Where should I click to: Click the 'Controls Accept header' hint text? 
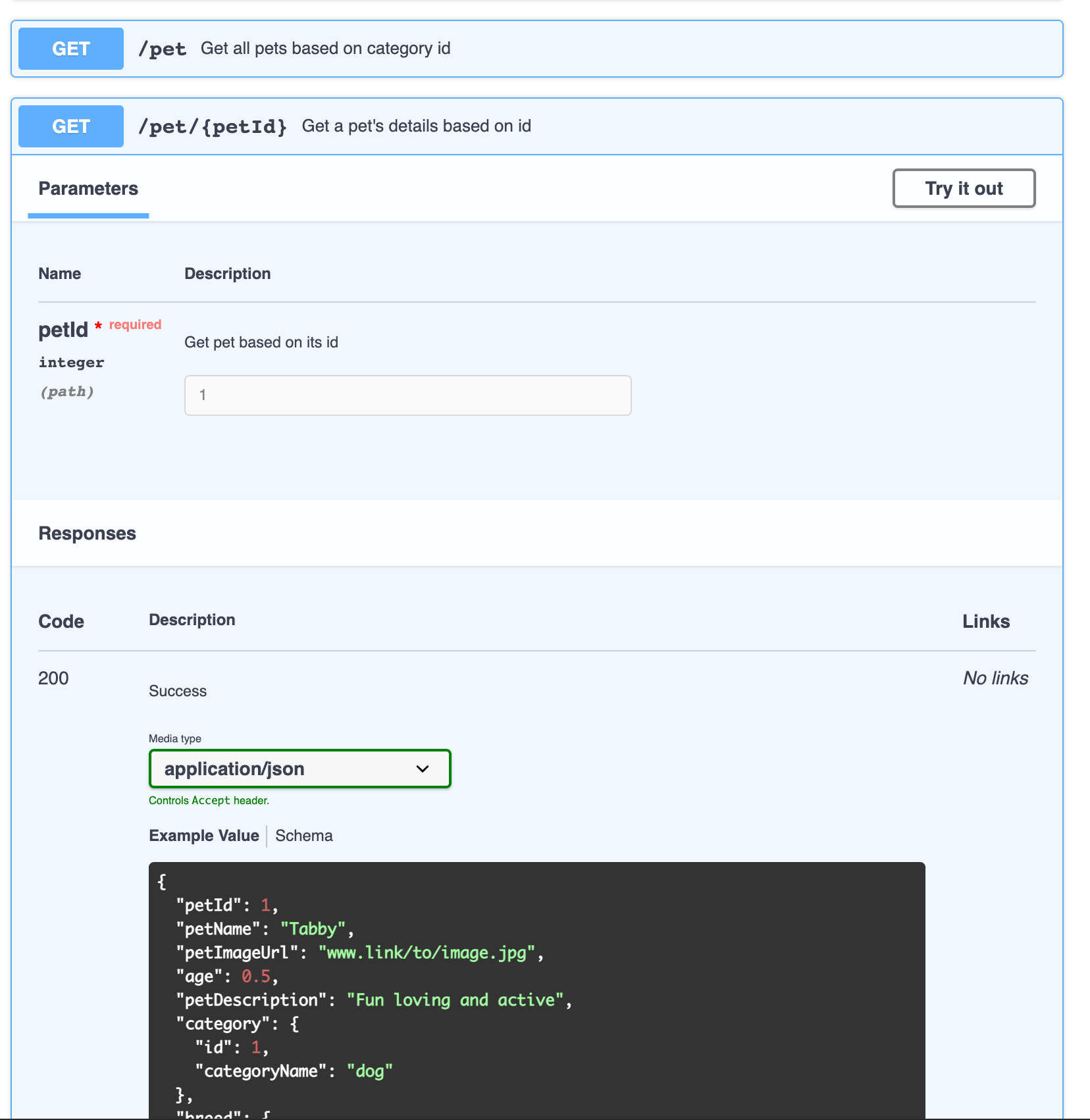[209, 800]
